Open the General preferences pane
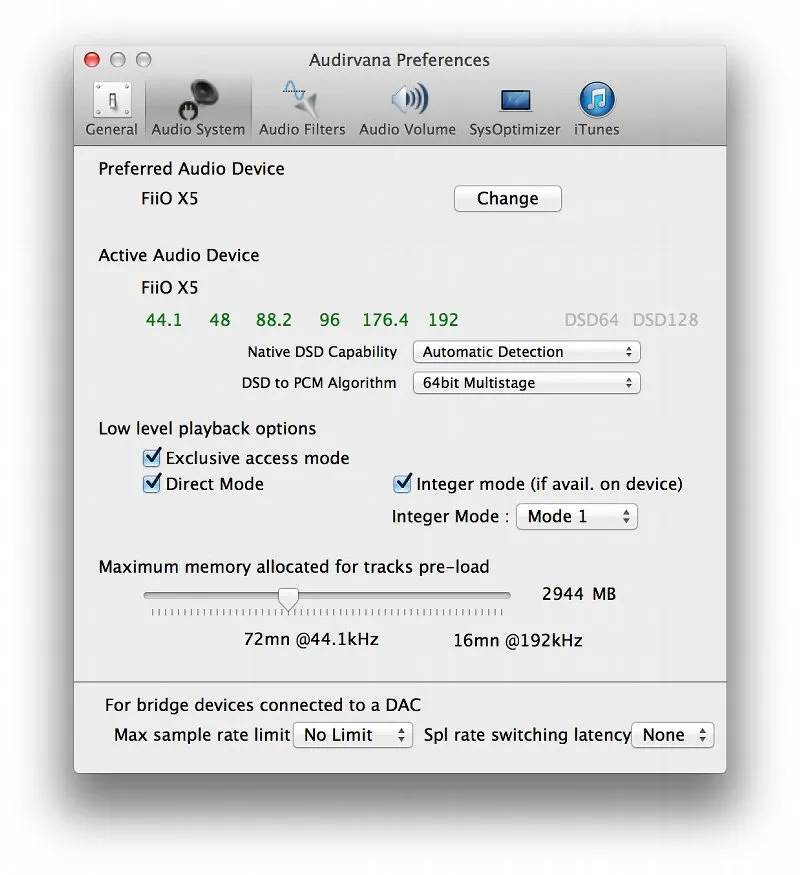The height and width of the screenshot is (875, 800). pyautogui.click(x=112, y=109)
